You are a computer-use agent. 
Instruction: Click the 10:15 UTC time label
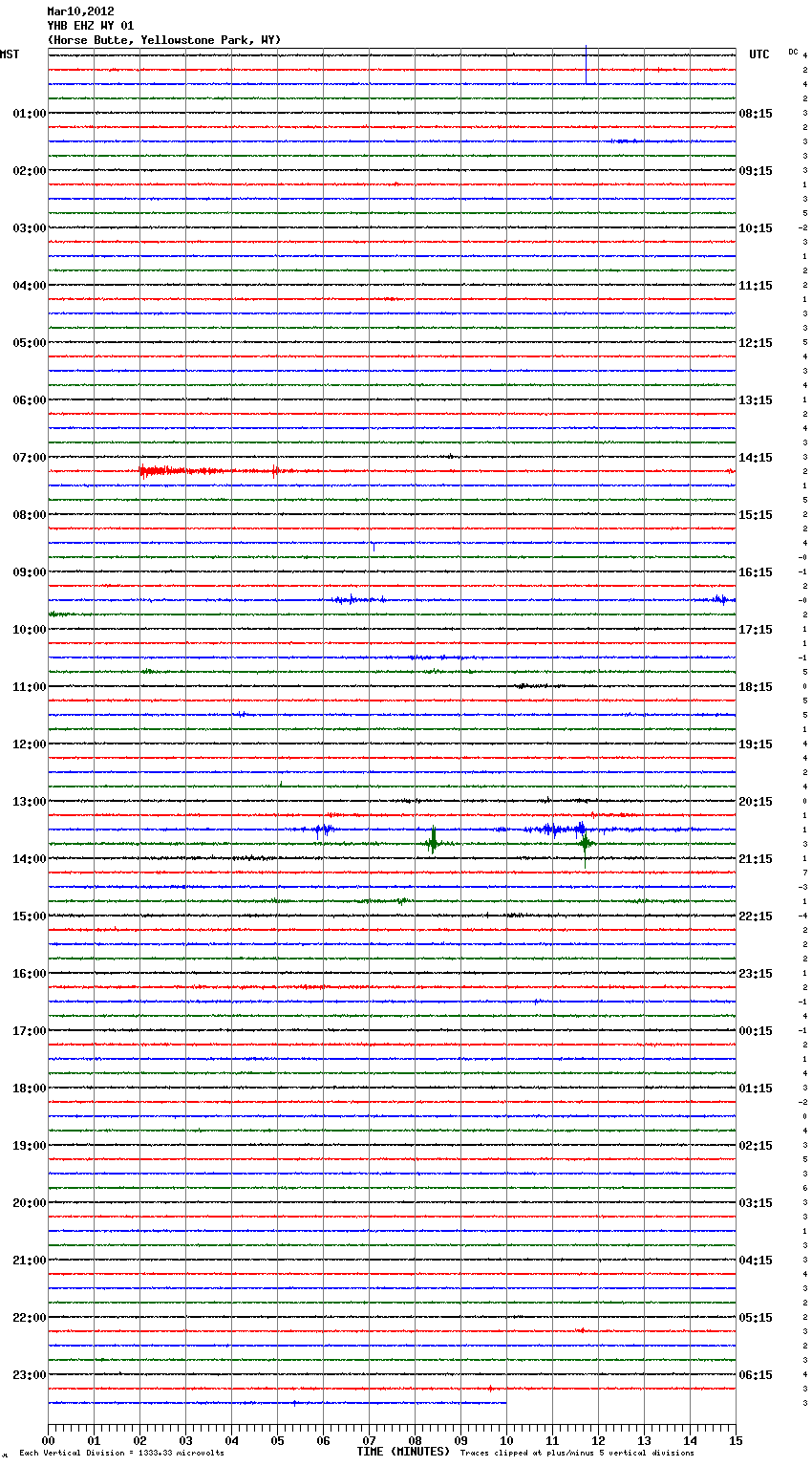[756, 228]
